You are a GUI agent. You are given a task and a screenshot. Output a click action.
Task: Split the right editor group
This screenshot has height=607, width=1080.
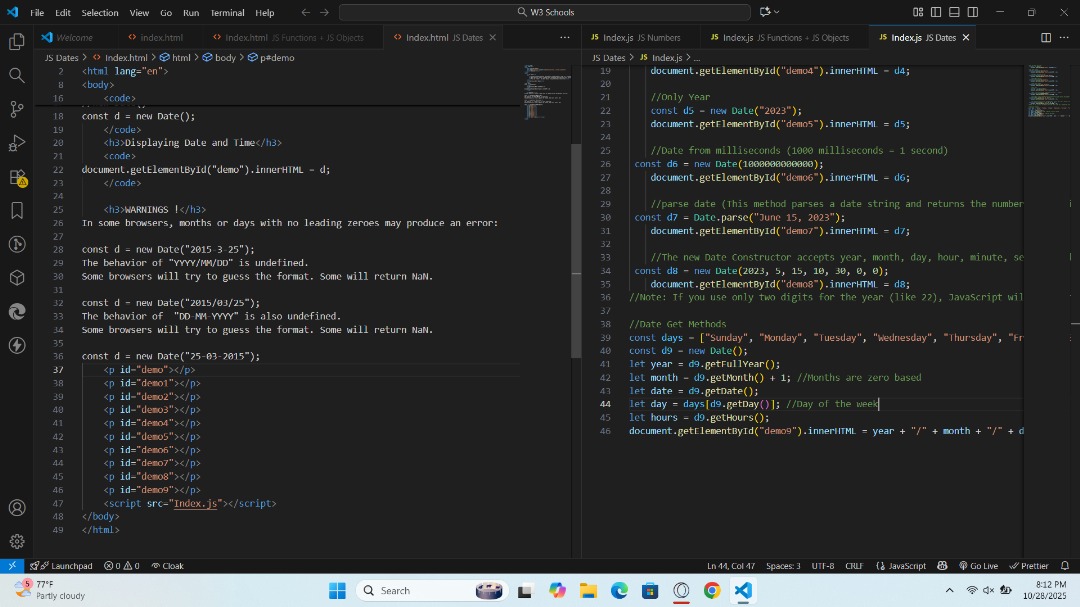coord(1046,37)
